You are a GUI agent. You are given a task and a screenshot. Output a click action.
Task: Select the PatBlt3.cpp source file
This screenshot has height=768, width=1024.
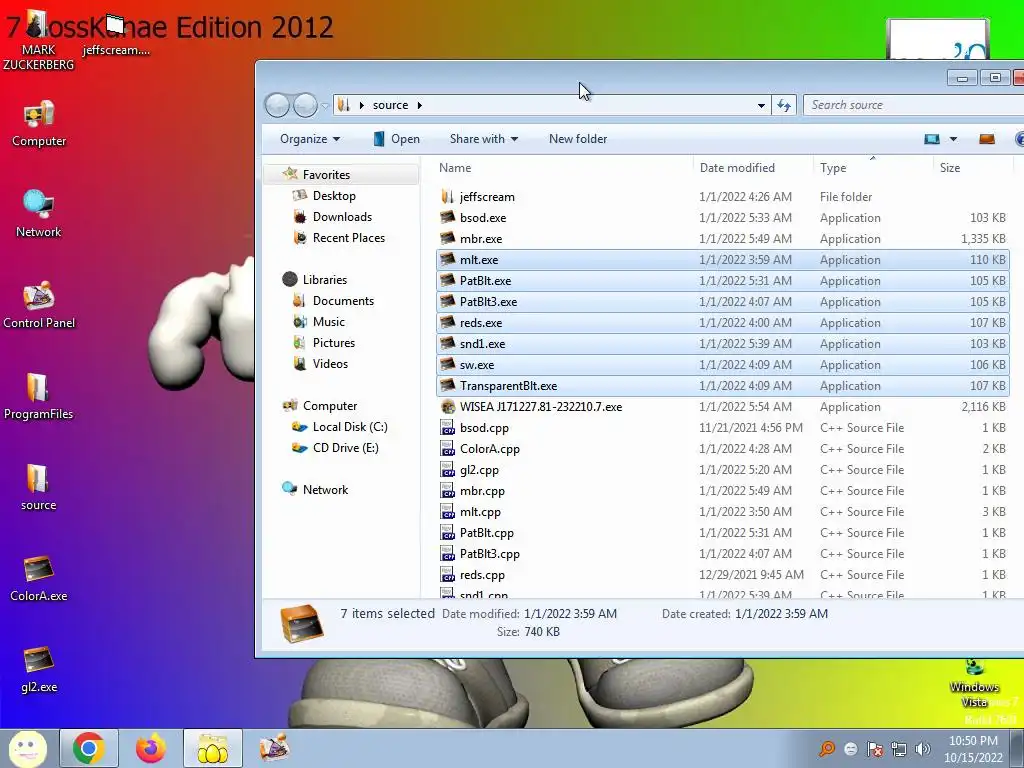click(x=722, y=554)
